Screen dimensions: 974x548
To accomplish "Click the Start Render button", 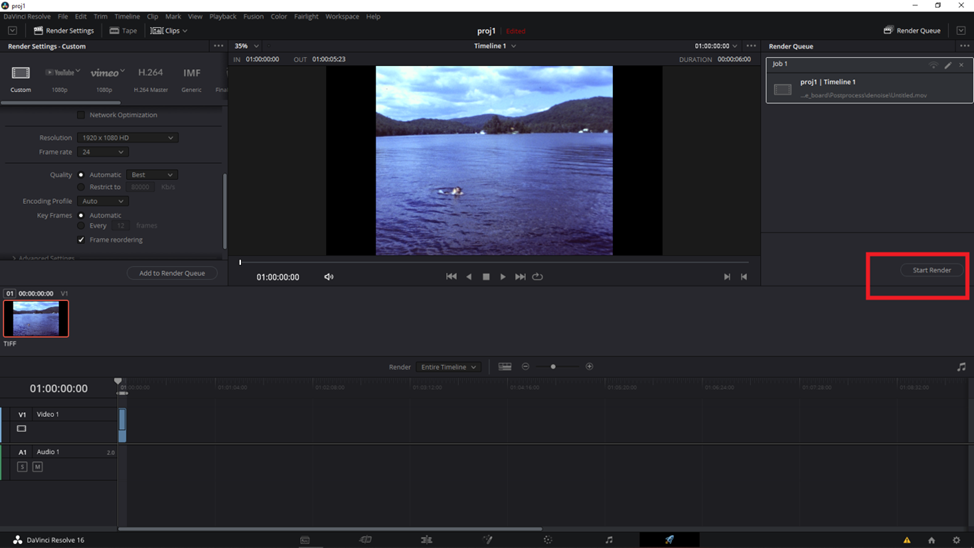I will coord(931,270).
